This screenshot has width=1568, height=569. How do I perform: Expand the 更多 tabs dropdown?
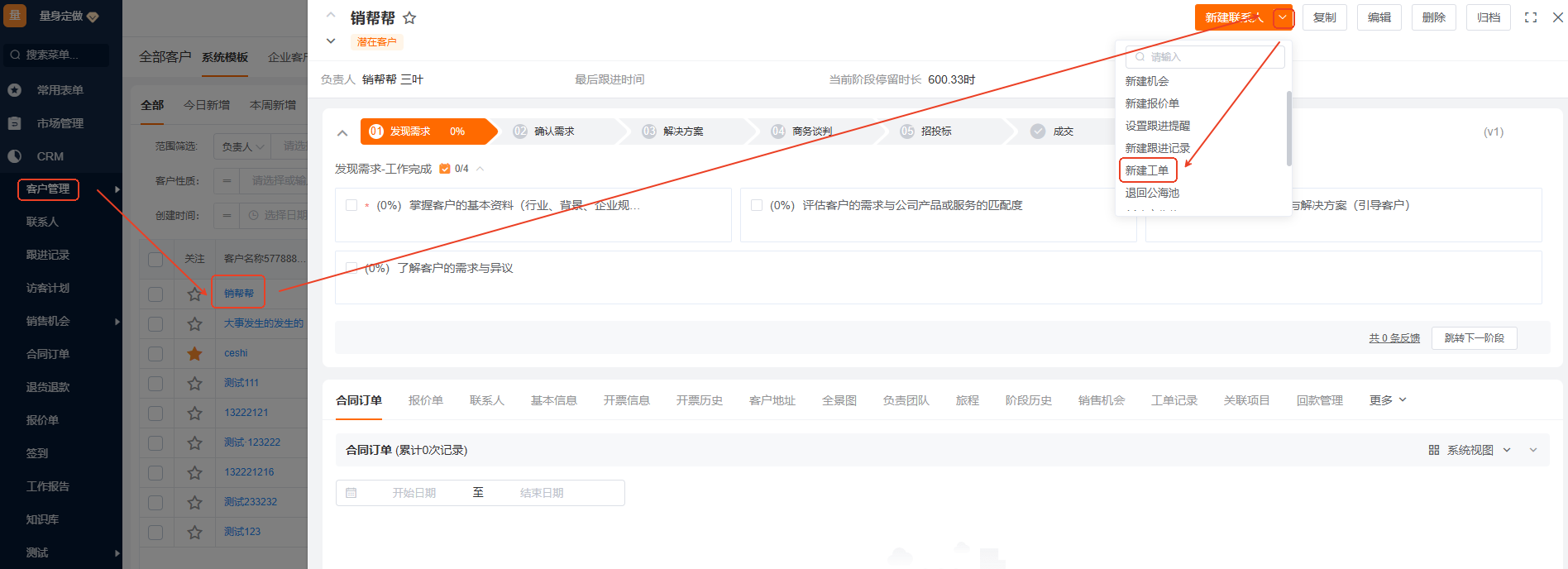click(x=1388, y=400)
